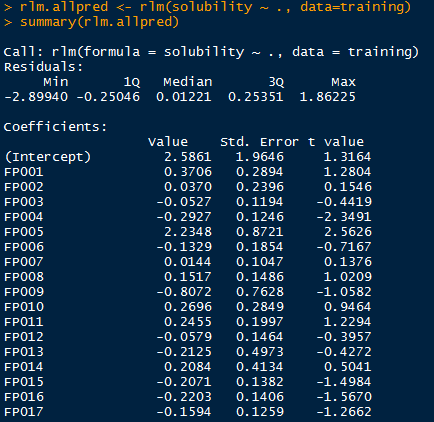Select the first quartile value -0.25046
The height and width of the screenshot is (422, 434).
108,97
